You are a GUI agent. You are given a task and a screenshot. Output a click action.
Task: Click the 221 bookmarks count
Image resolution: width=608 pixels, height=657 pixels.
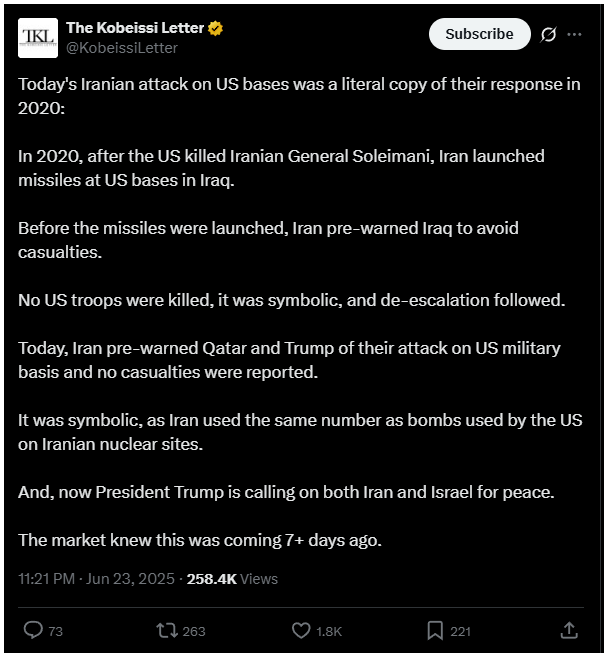(x=460, y=631)
